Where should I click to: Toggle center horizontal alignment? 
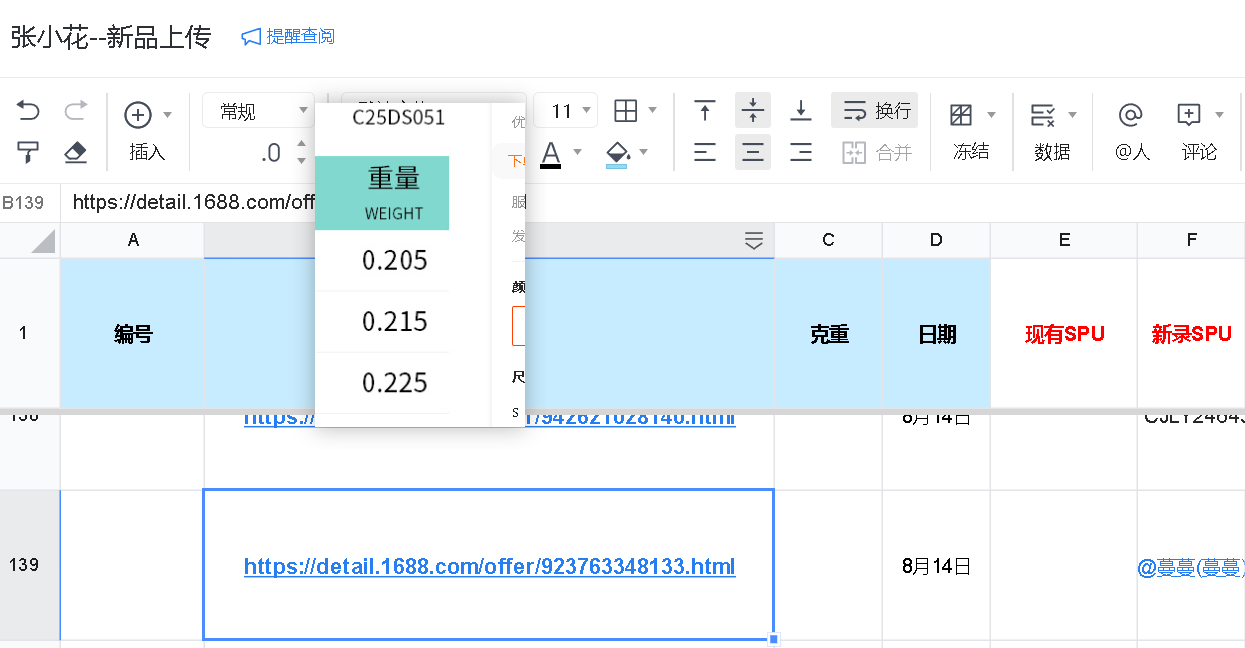point(753,152)
